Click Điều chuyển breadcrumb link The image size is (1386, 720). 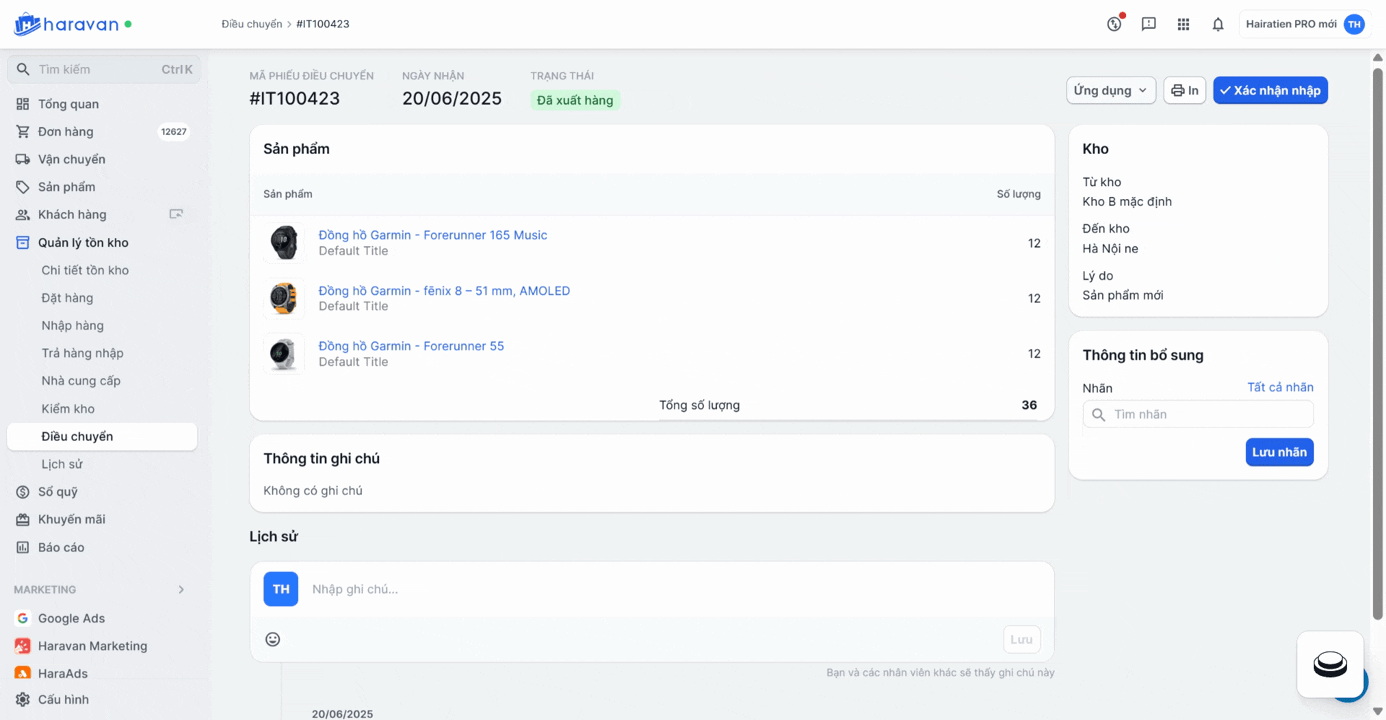click(x=252, y=24)
